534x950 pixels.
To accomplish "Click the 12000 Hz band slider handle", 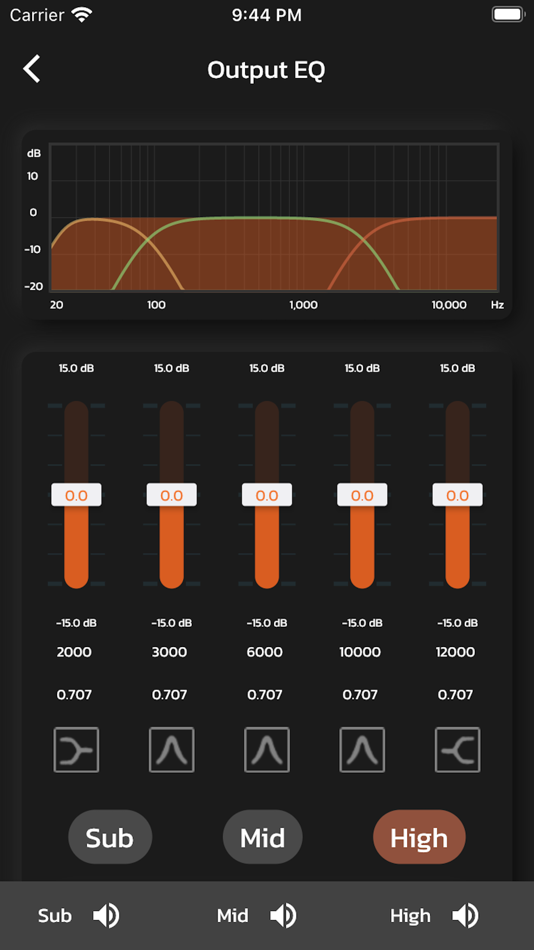I will (458, 495).
